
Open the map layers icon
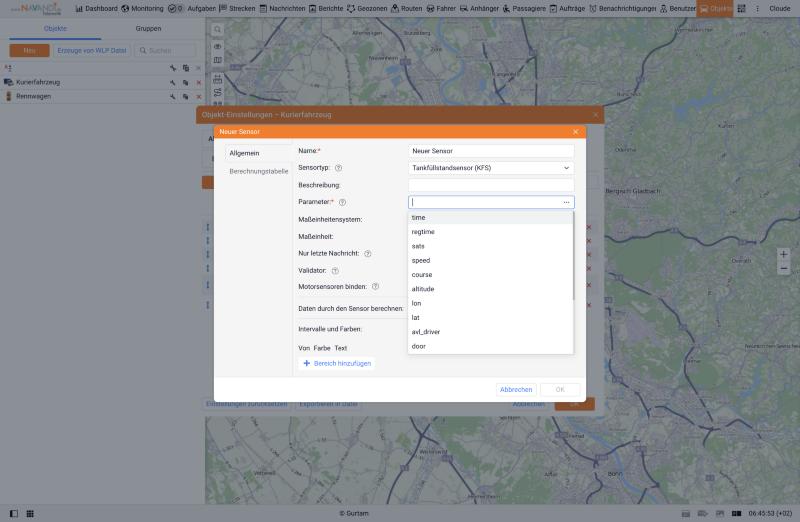[217, 60]
